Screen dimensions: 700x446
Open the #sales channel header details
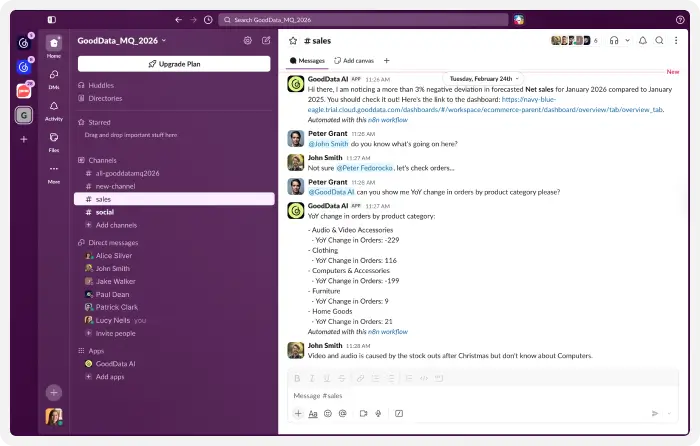tap(317, 41)
